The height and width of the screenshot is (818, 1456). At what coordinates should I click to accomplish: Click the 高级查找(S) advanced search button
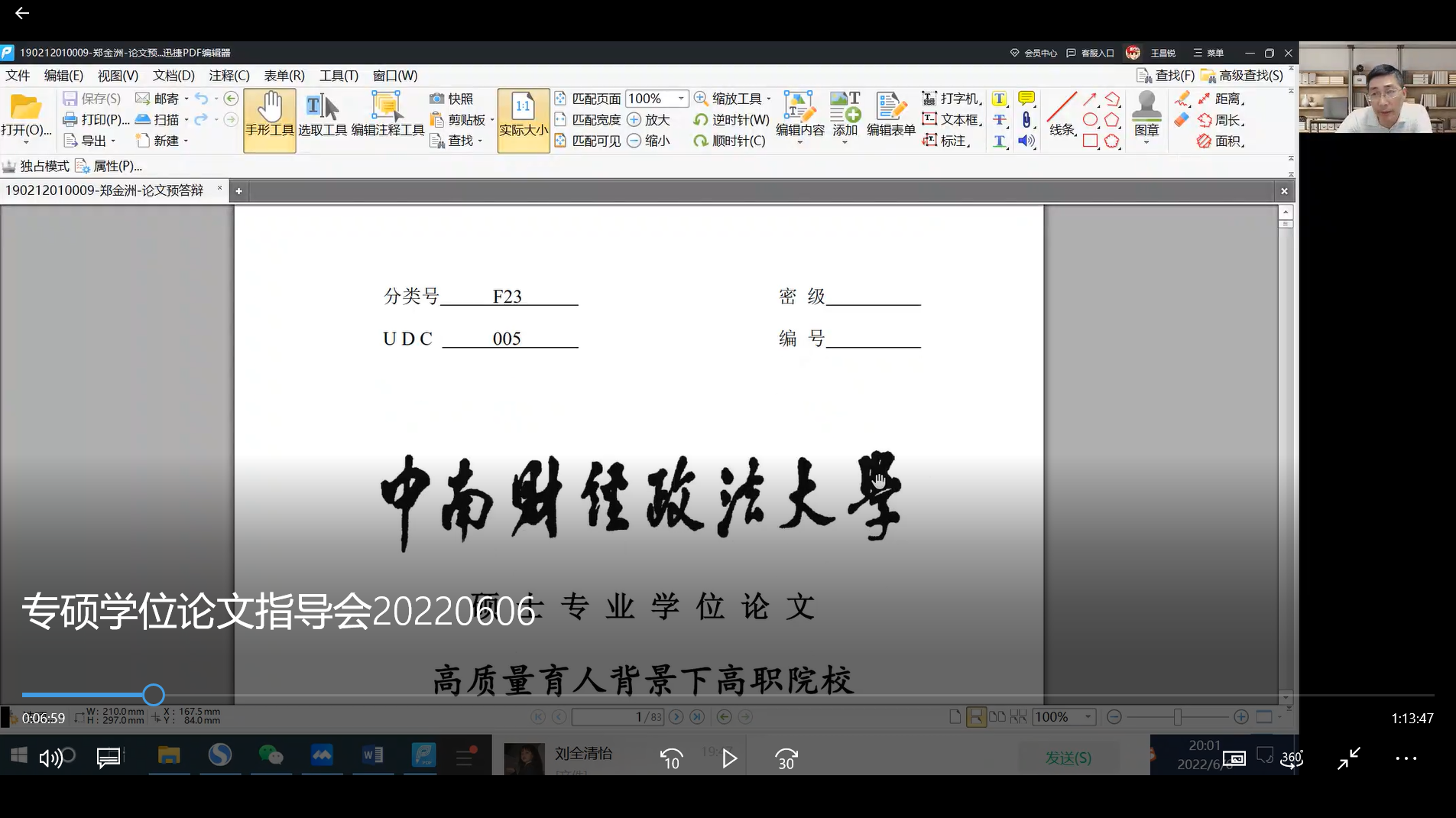[1242, 76]
